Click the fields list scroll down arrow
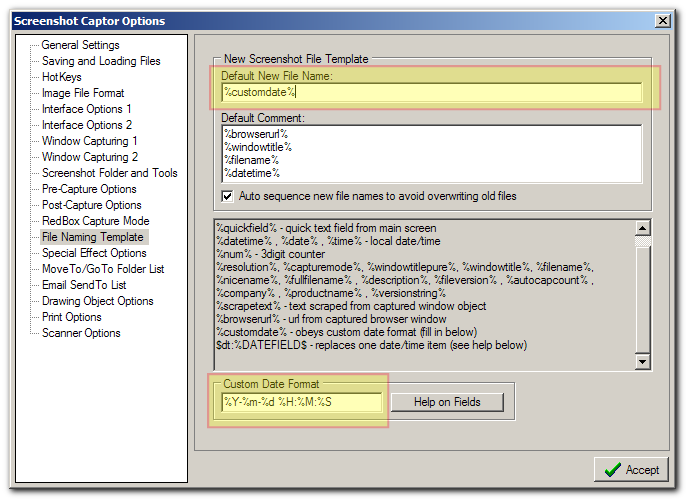 [x=643, y=362]
